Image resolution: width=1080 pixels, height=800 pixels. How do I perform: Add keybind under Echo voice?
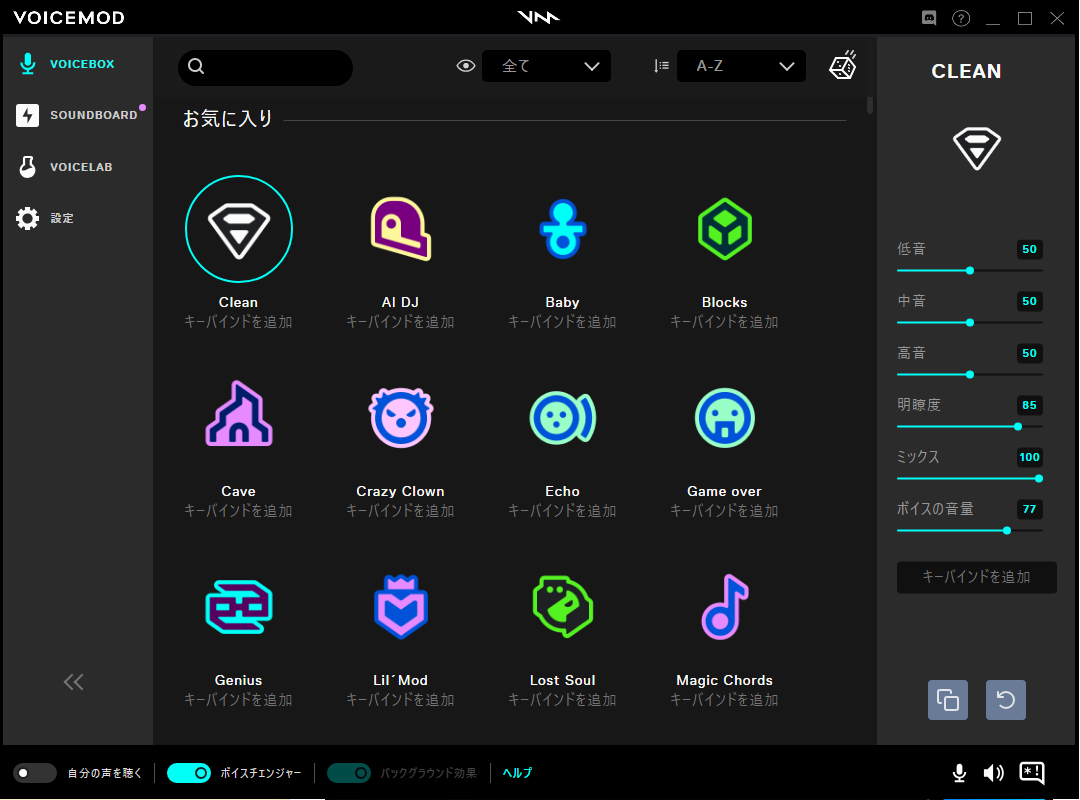[x=562, y=511]
